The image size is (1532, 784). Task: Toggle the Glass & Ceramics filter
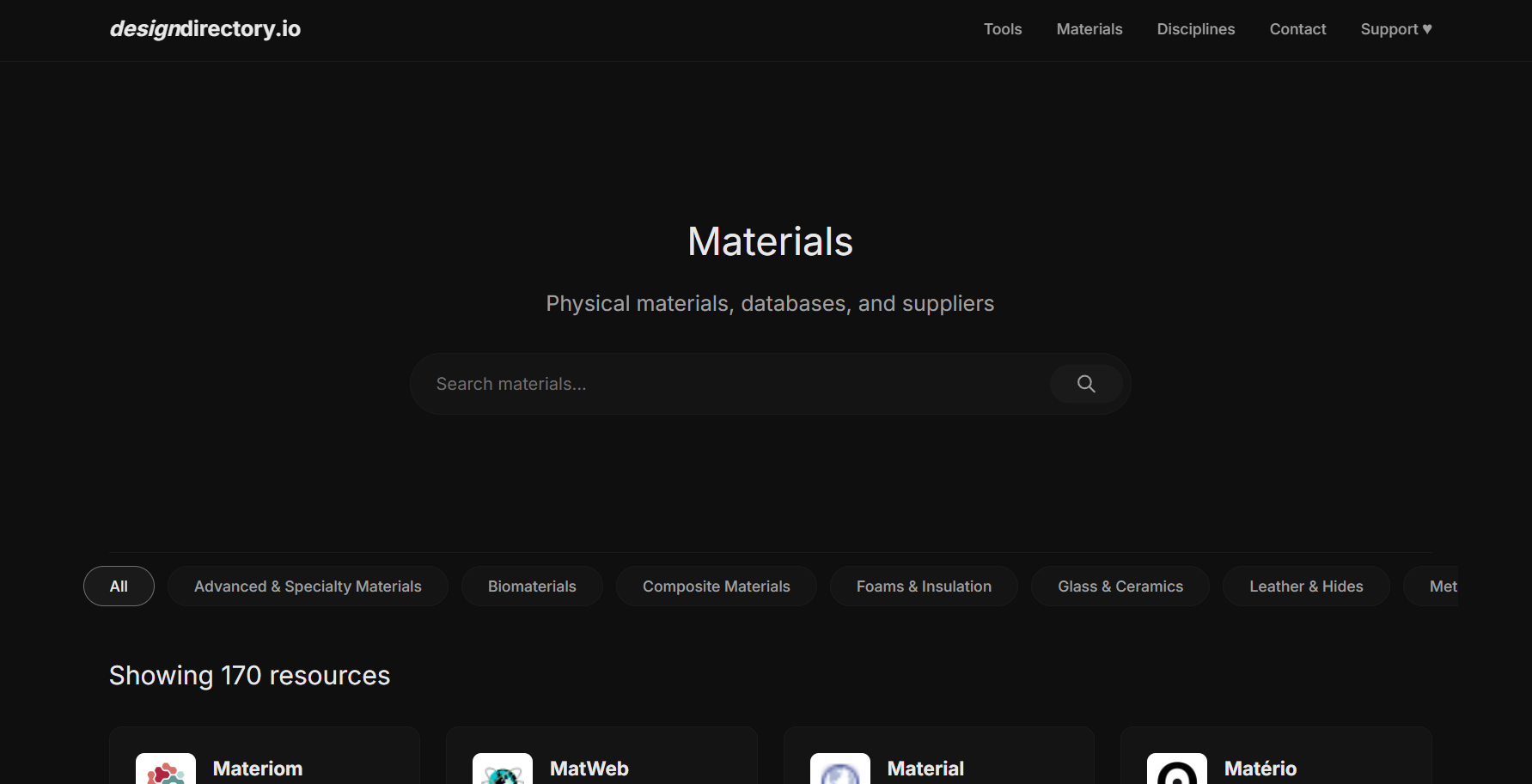point(1120,586)
